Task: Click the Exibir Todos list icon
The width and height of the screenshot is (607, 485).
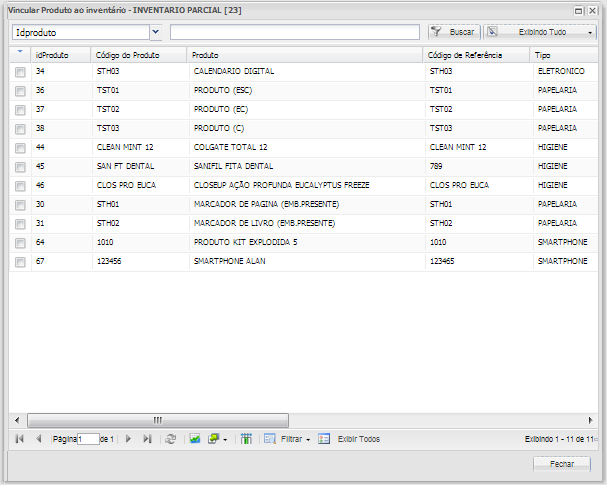Action: pyautogui.click(x=324, y=439)
